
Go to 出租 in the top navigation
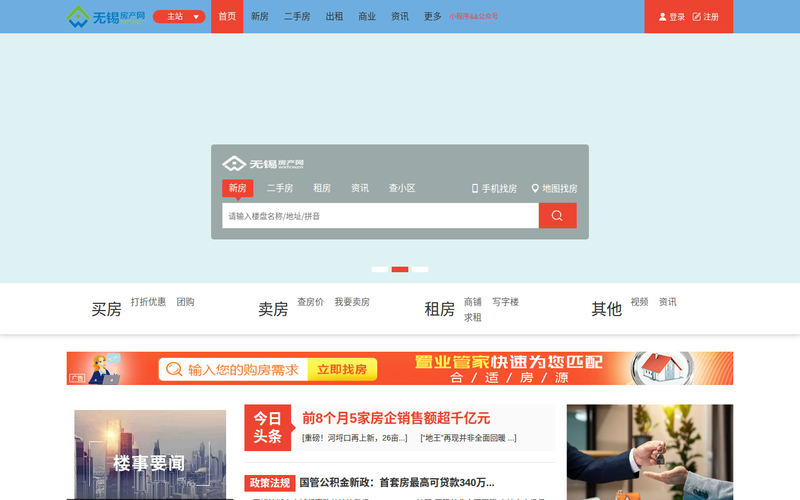click(334, 17)
